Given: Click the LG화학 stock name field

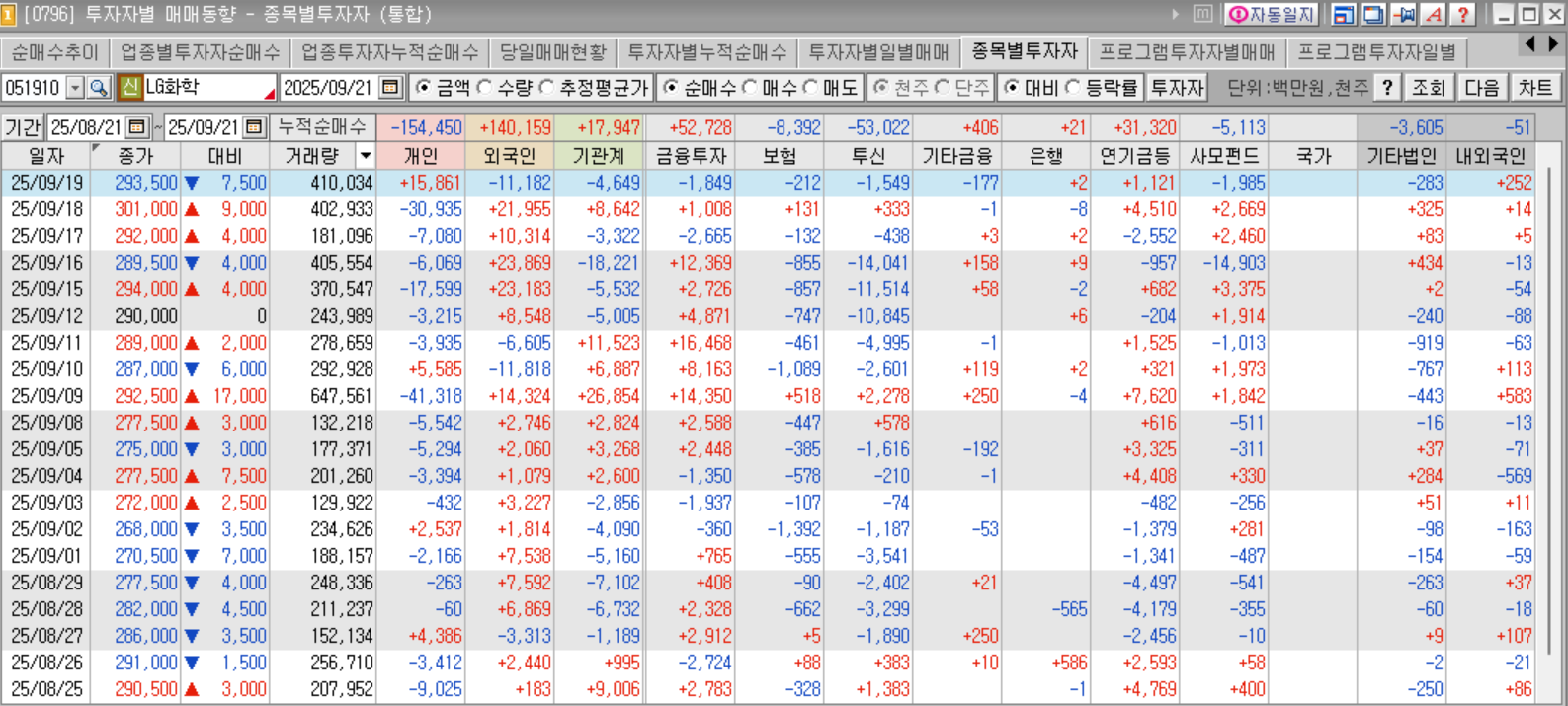Looking at the screenshot, I should (207, 88).
